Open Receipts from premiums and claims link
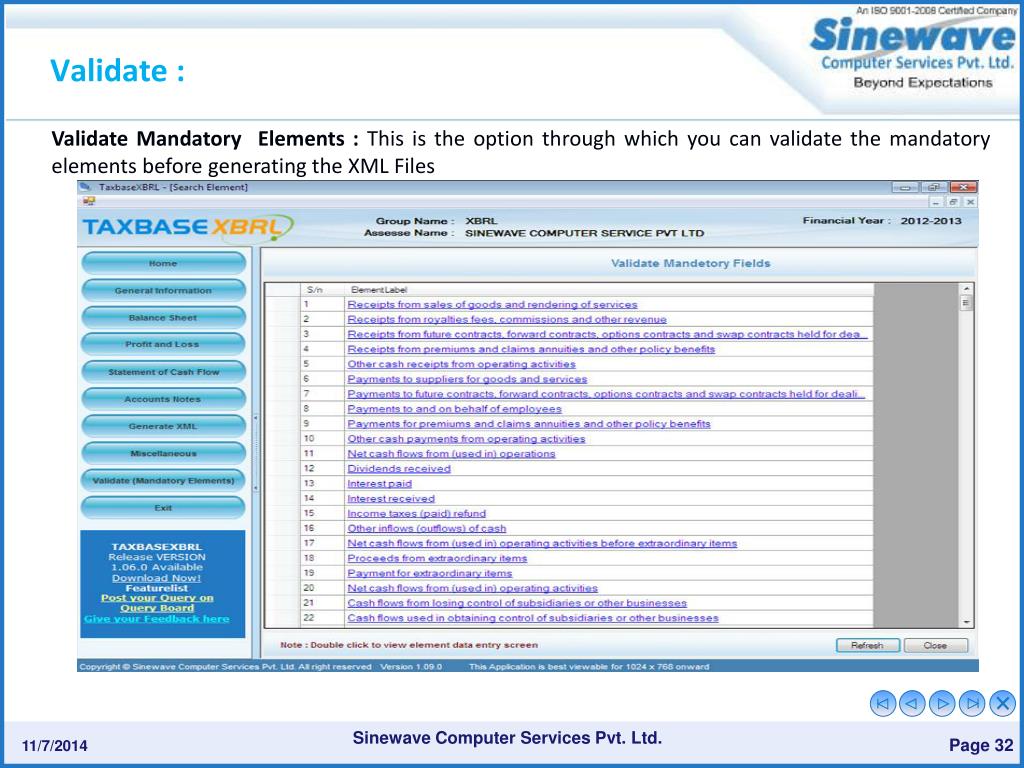 click(x=531, y=349)
